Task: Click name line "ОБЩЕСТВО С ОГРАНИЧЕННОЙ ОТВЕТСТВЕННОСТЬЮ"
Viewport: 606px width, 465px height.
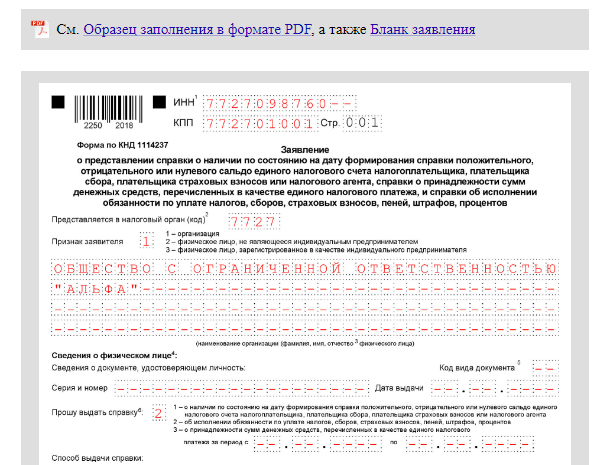Action: click(x=305, y=268)
